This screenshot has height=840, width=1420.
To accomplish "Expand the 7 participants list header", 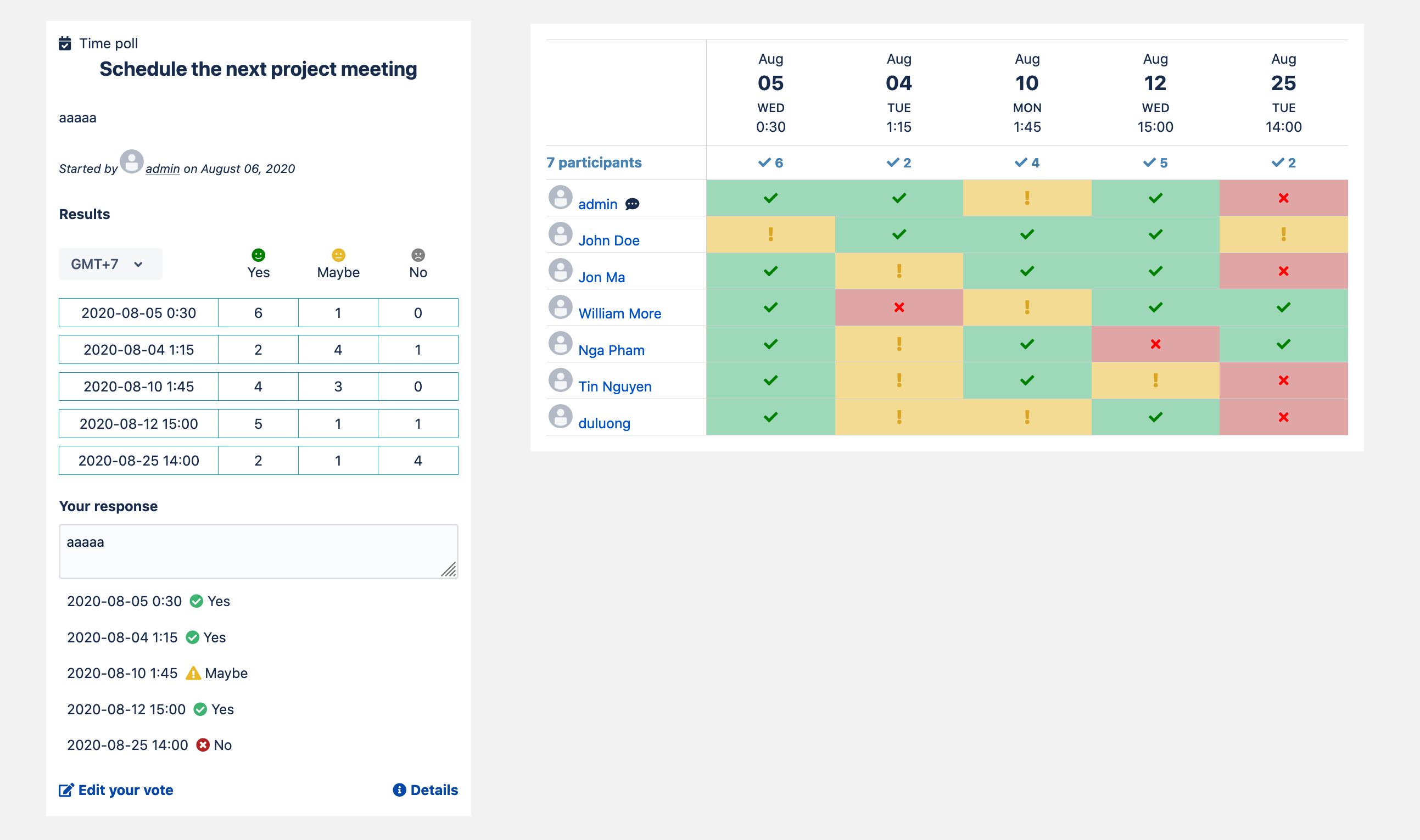I will tap(594, 163).
